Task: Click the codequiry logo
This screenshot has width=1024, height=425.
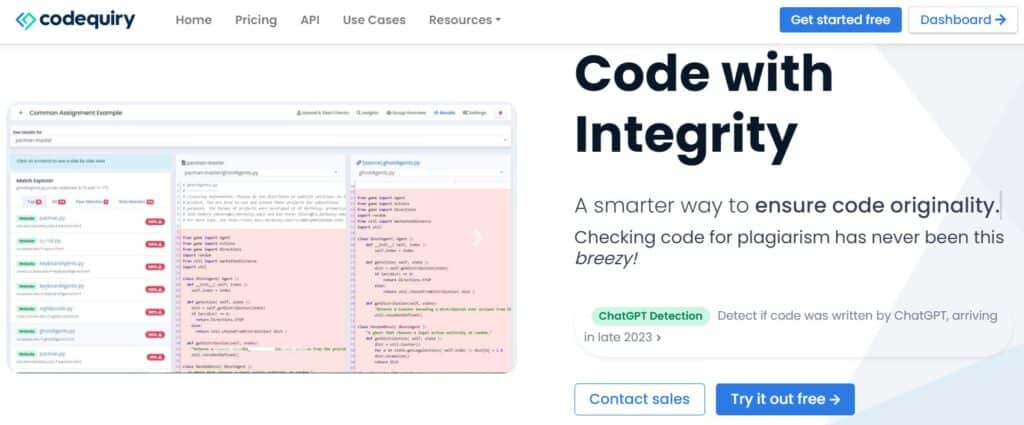Action: [x=75, y=20]
